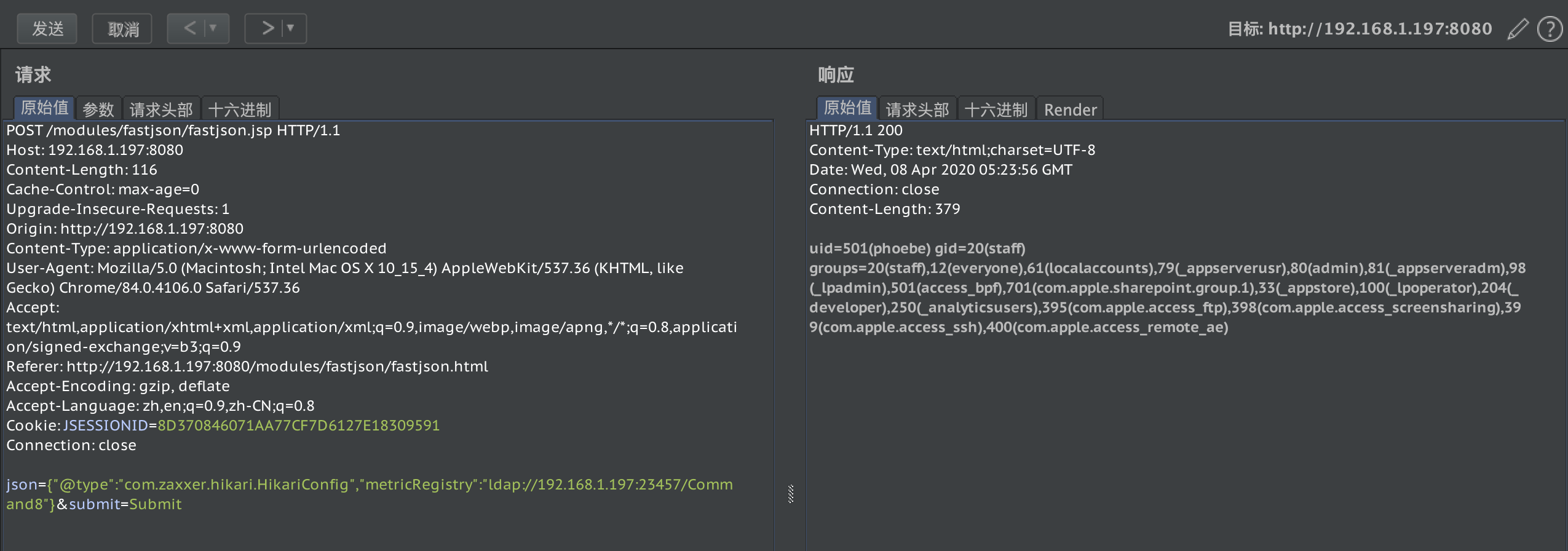Image resolution: width=1568 pixels, height=551 pixels.
Task: Open the request 请求头部 tab
Action: [161, 109]
